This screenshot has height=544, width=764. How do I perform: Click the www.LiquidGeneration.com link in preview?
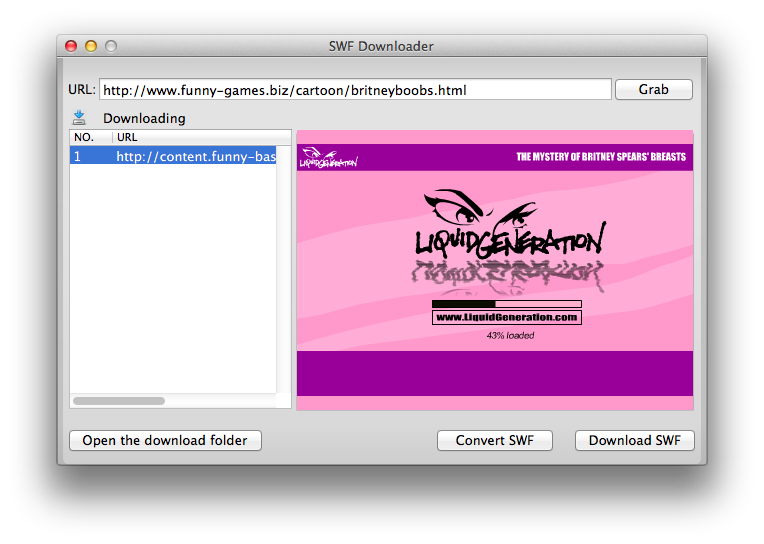click(x=507, y=317)
